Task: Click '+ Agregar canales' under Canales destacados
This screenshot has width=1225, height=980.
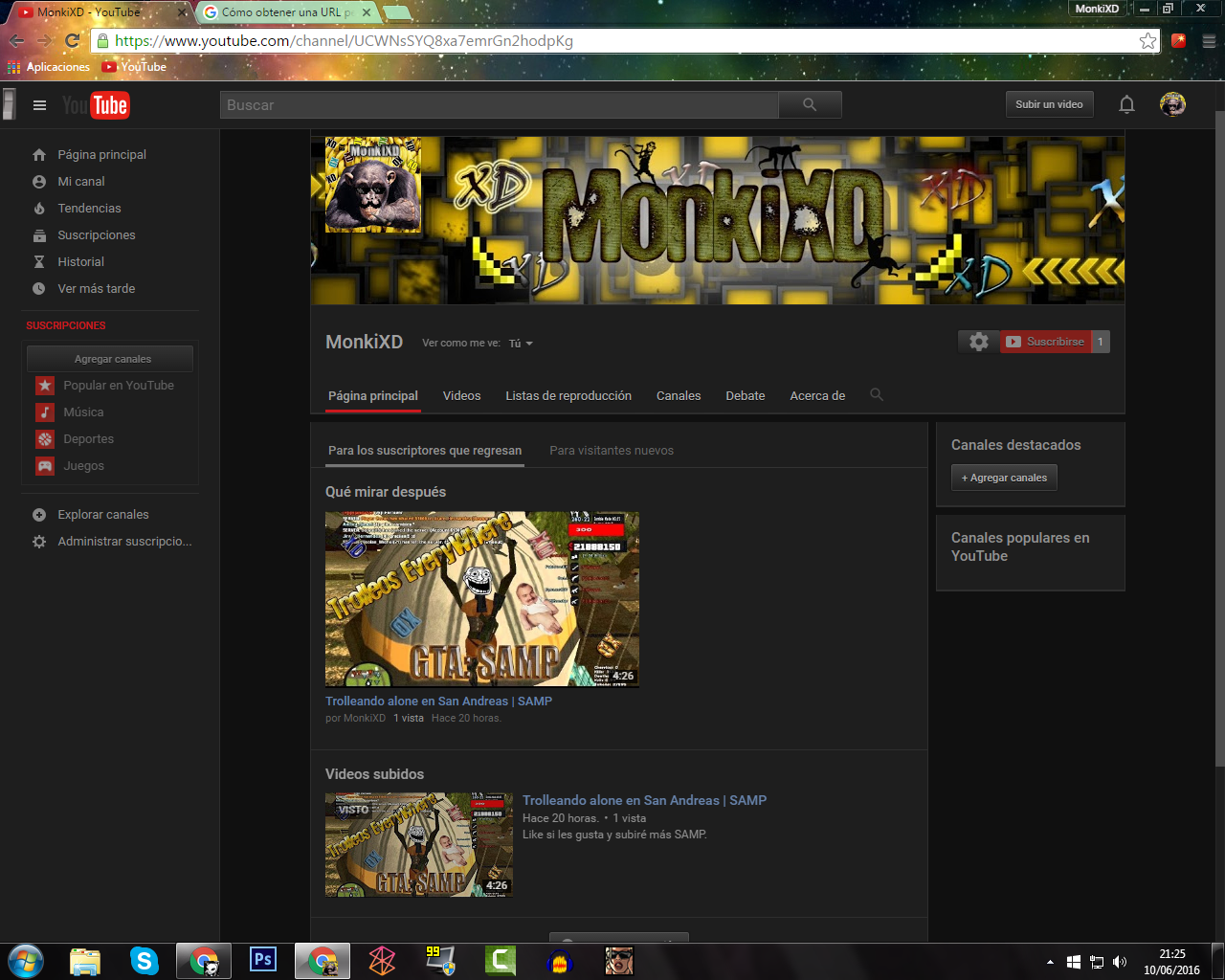Action: pos(1004,478)
